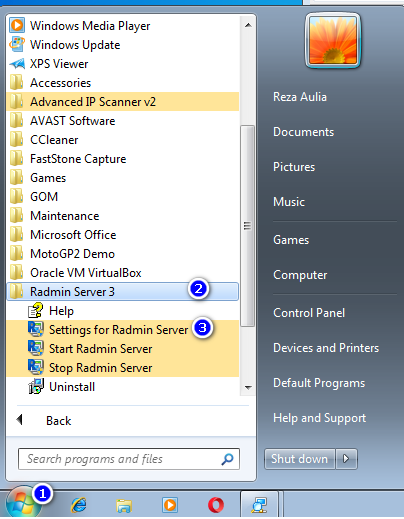404x519 pixels.
Task: Click the FastStone Capture label
Action: (78, 159)
